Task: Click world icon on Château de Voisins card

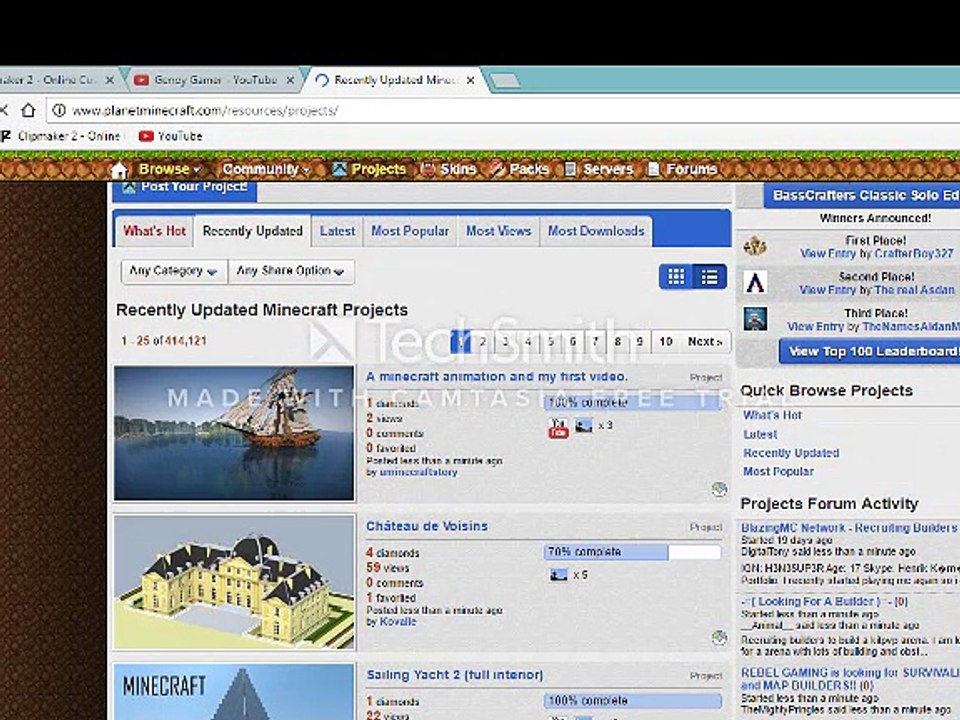Action: [719, 638]
